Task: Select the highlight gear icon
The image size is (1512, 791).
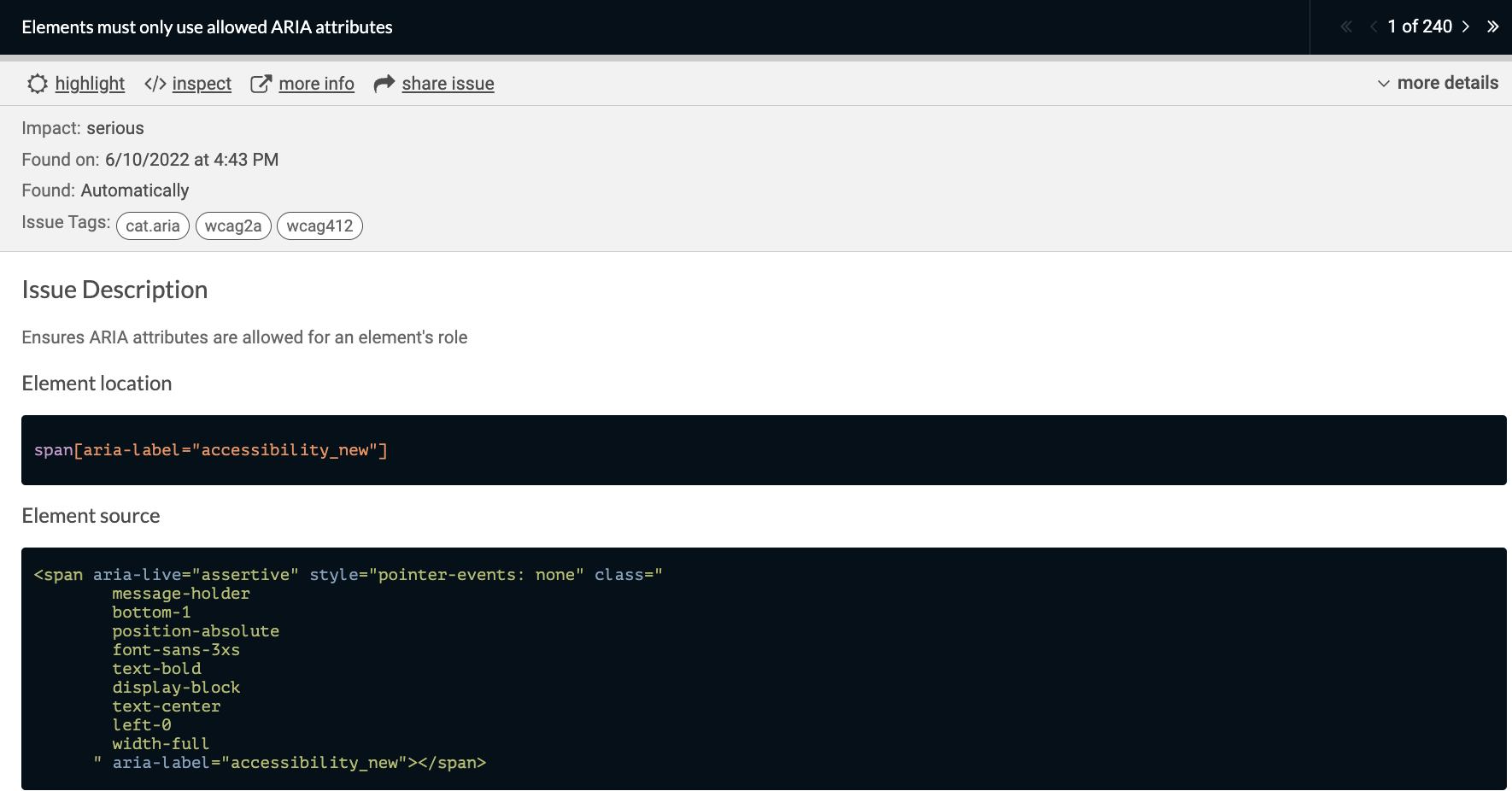Action: [x=38, y=83]
